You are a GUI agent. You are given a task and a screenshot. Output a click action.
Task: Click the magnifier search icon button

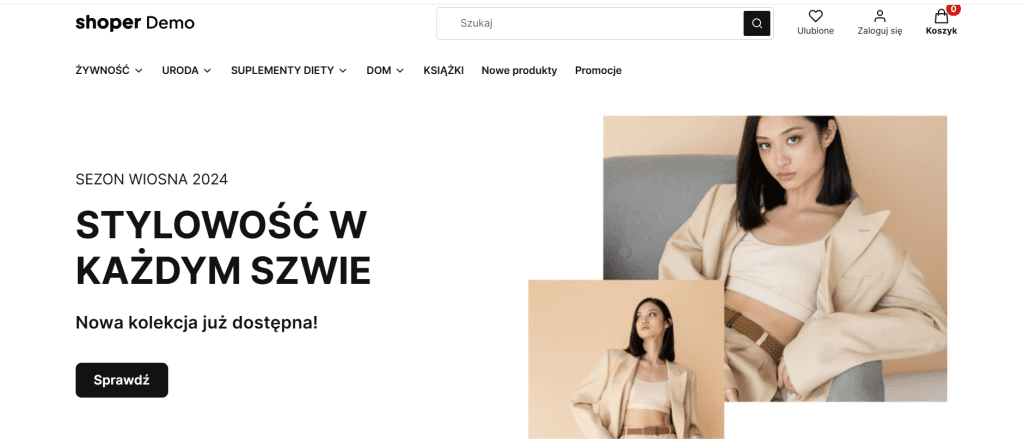point(756,24)
